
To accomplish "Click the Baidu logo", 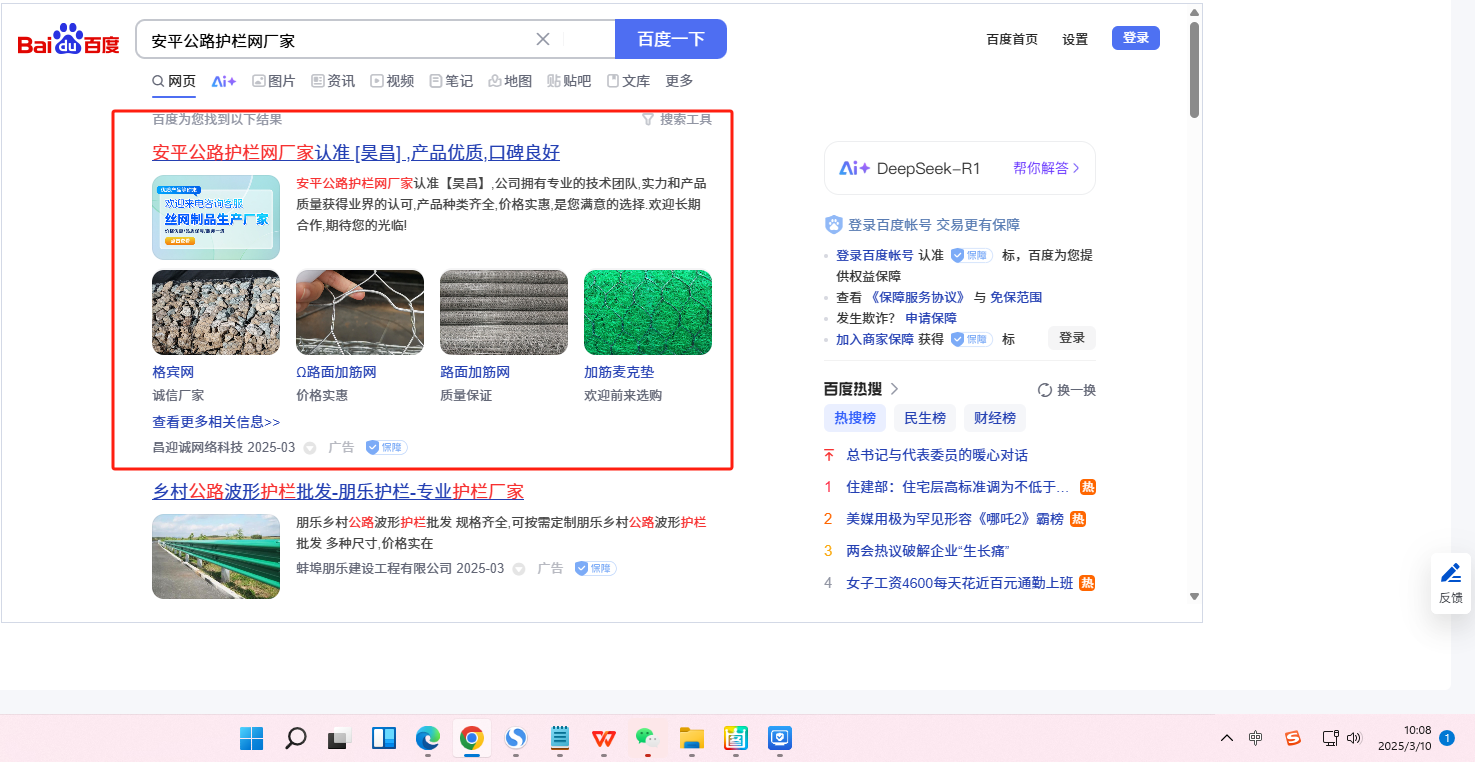I will (68, 40).
